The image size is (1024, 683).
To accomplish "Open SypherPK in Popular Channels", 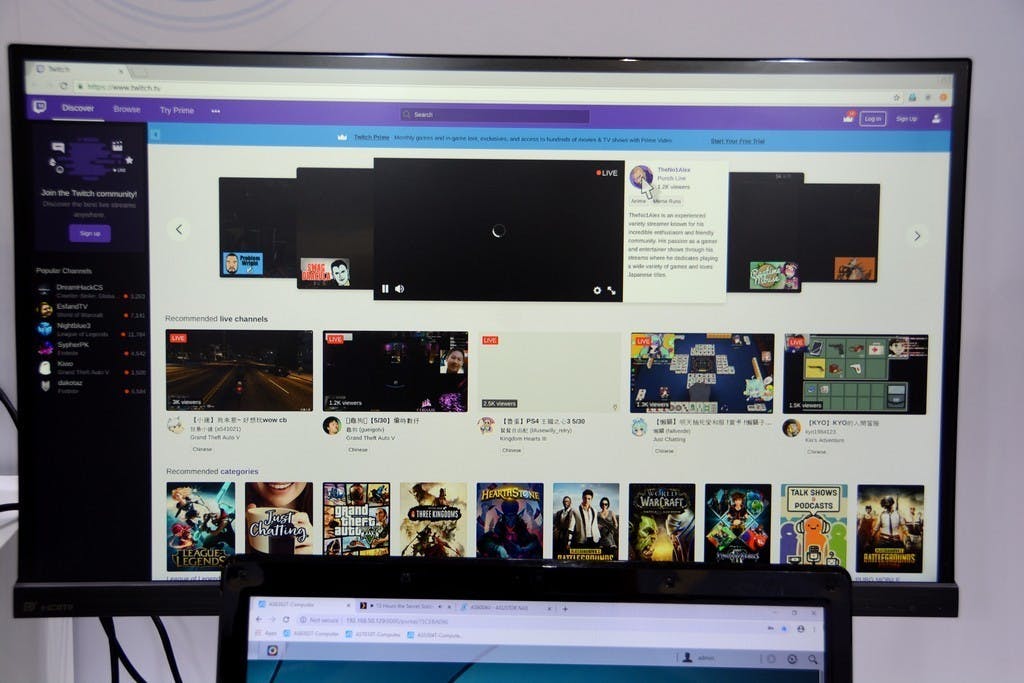I will (x=90, y=348).
